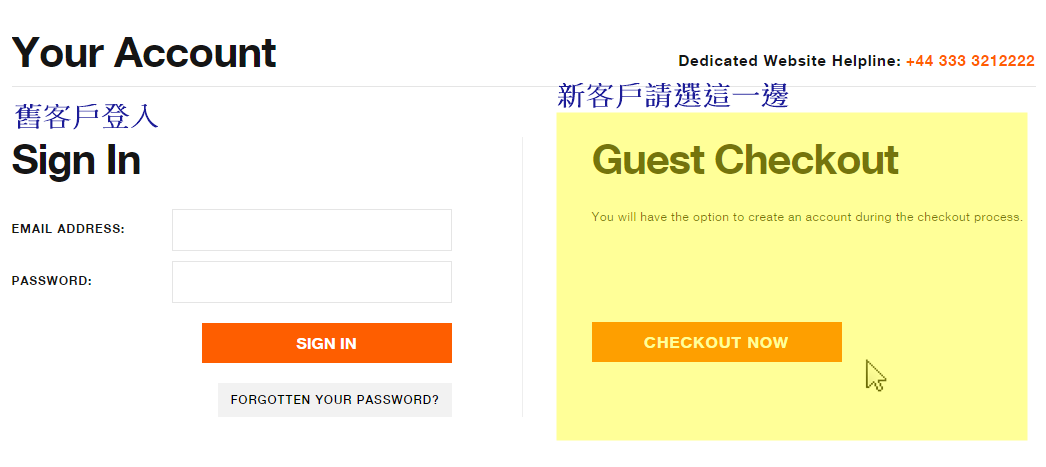The image size is (1046, 467).
Task: Click the EMAIL ADDRESS field label
Action: point(68,229)
